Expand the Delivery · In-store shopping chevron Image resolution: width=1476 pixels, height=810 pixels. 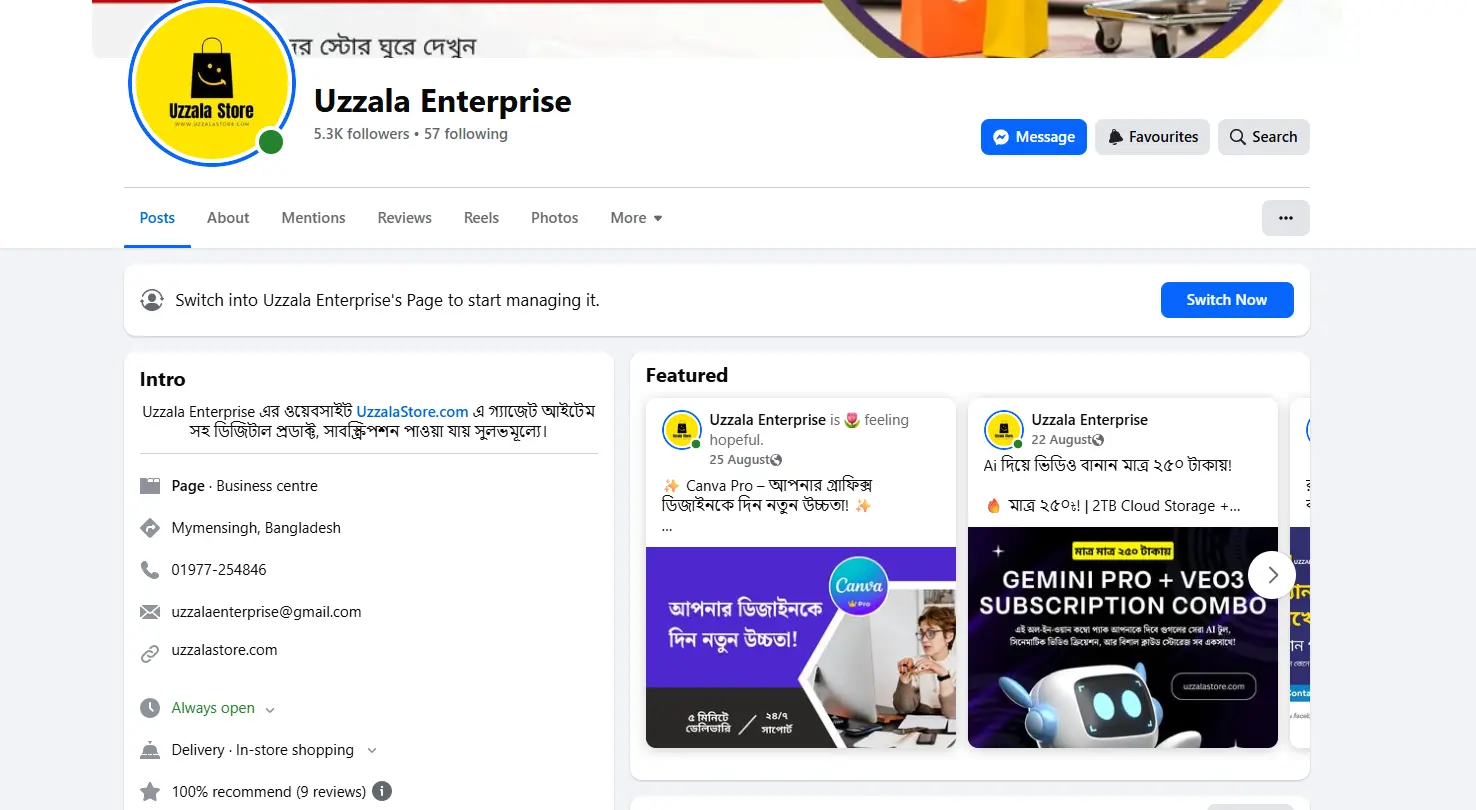(x=372, y=750)
